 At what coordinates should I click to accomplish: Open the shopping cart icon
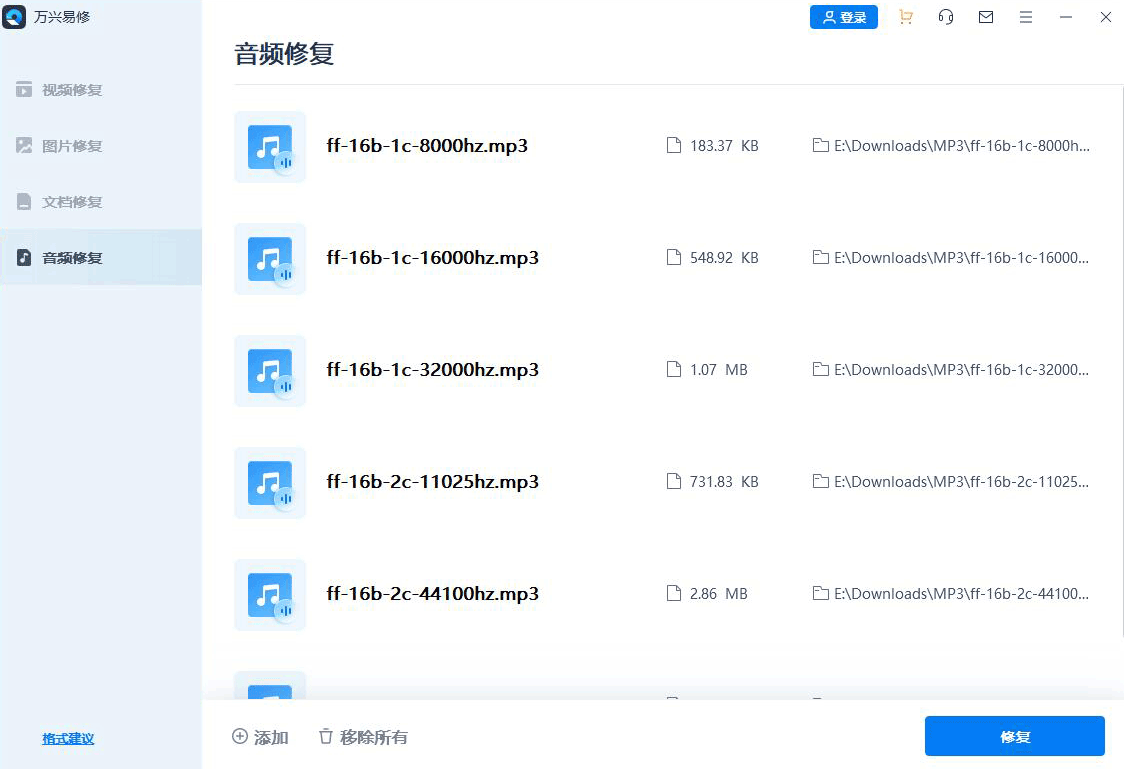(x=905, y=17)
